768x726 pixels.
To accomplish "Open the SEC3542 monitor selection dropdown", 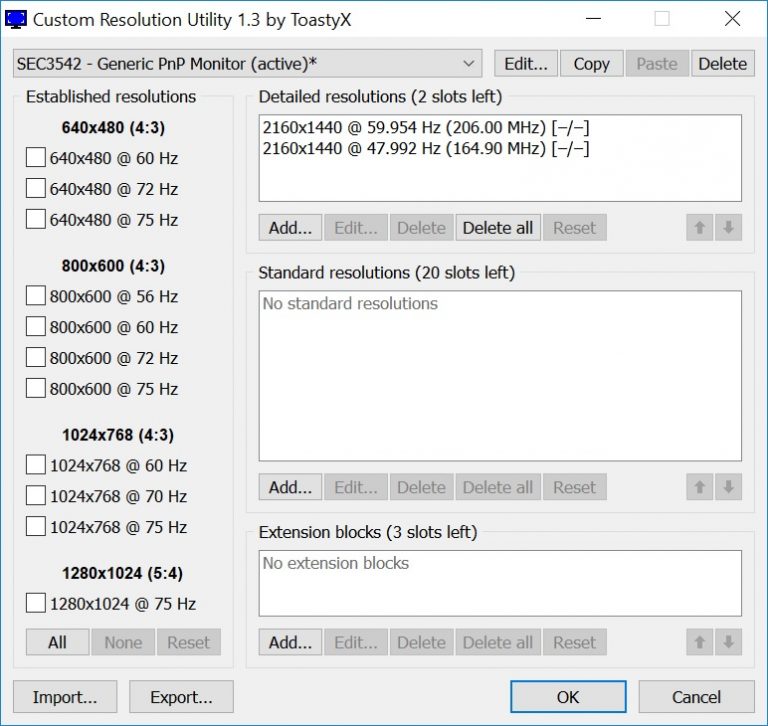I will [x=247, y=64].
